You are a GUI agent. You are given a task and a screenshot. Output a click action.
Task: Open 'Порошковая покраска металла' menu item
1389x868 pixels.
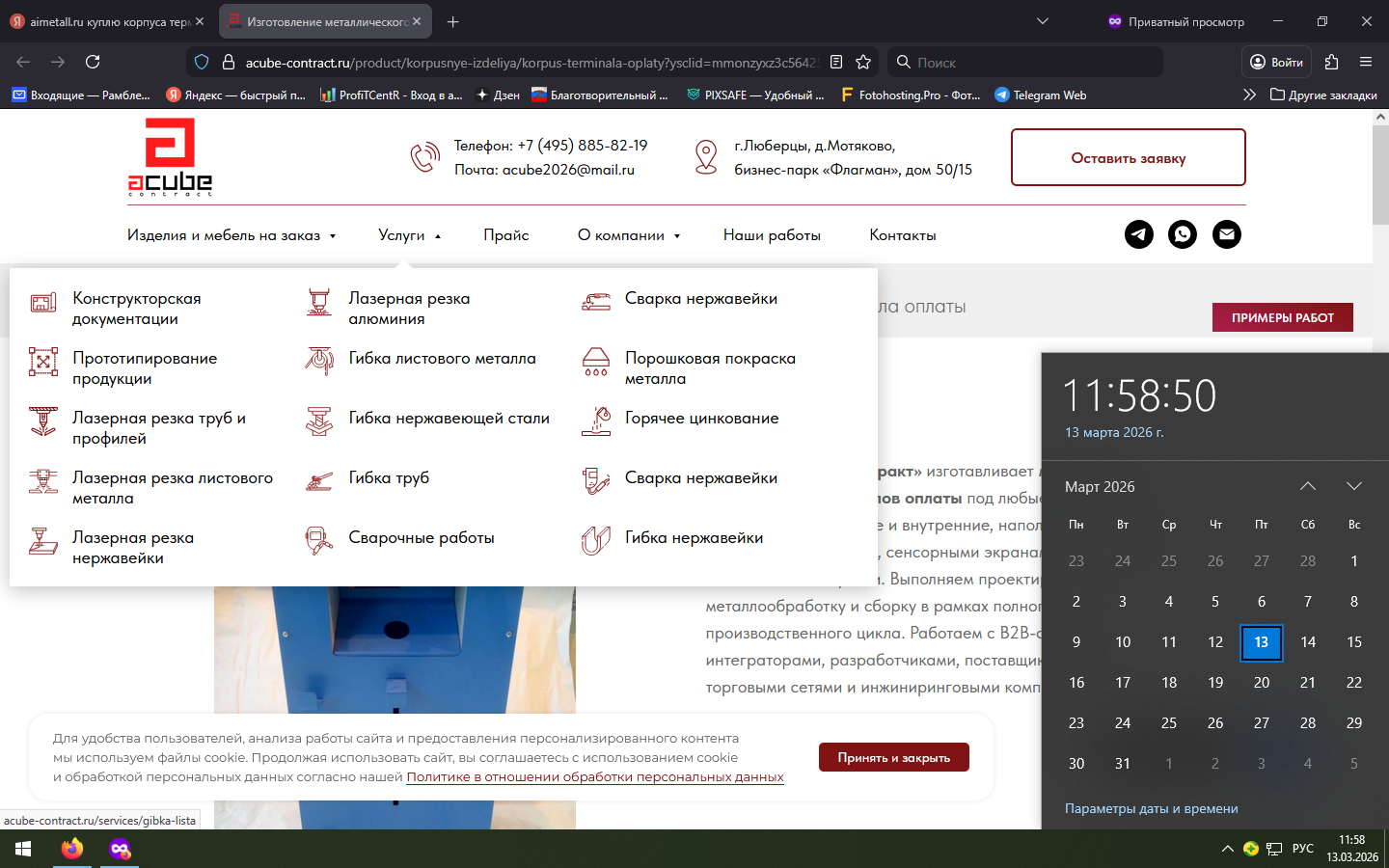point(709,367)
